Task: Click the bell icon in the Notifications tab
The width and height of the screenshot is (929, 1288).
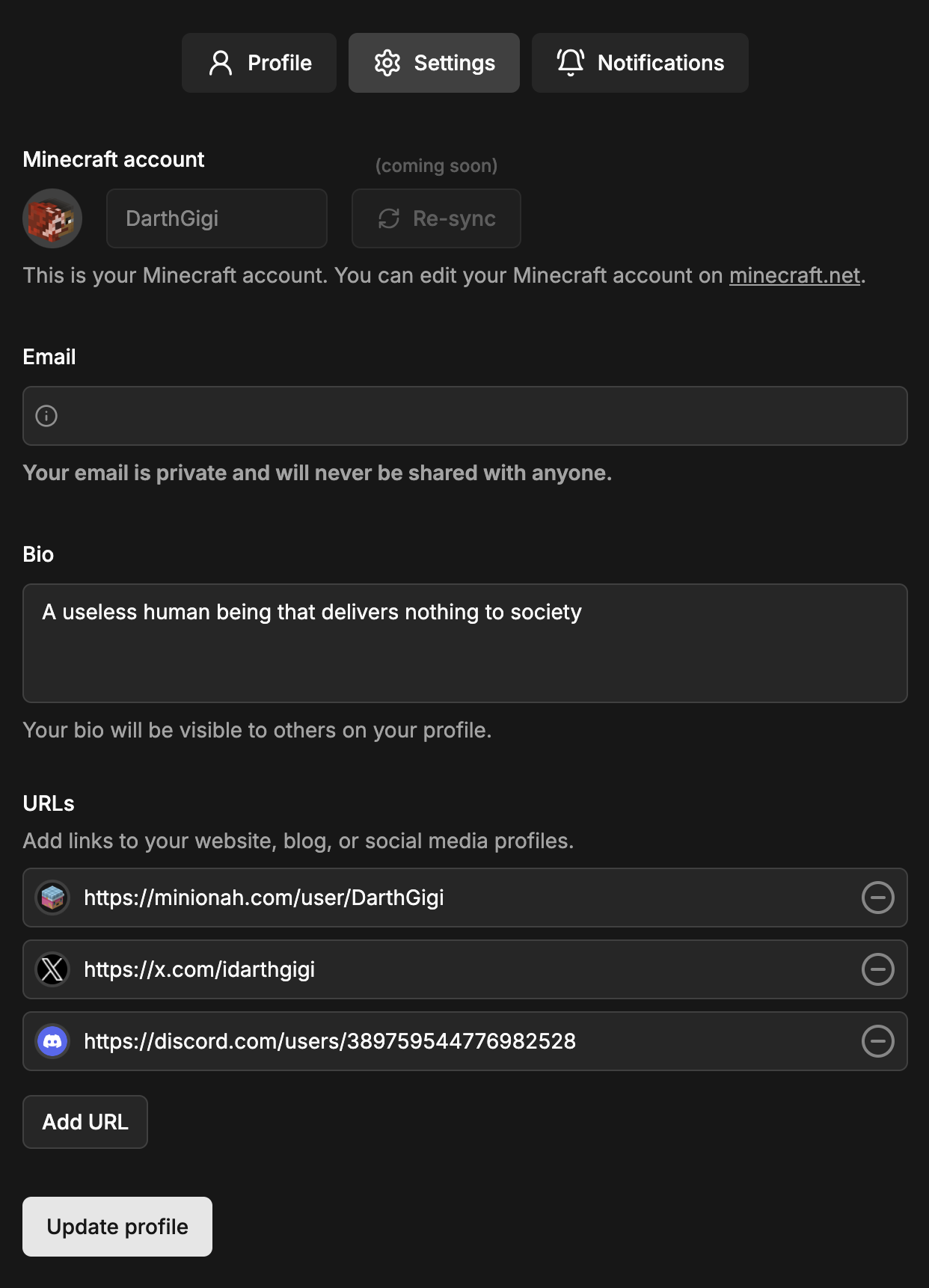Action: click(x=570, y=63)
